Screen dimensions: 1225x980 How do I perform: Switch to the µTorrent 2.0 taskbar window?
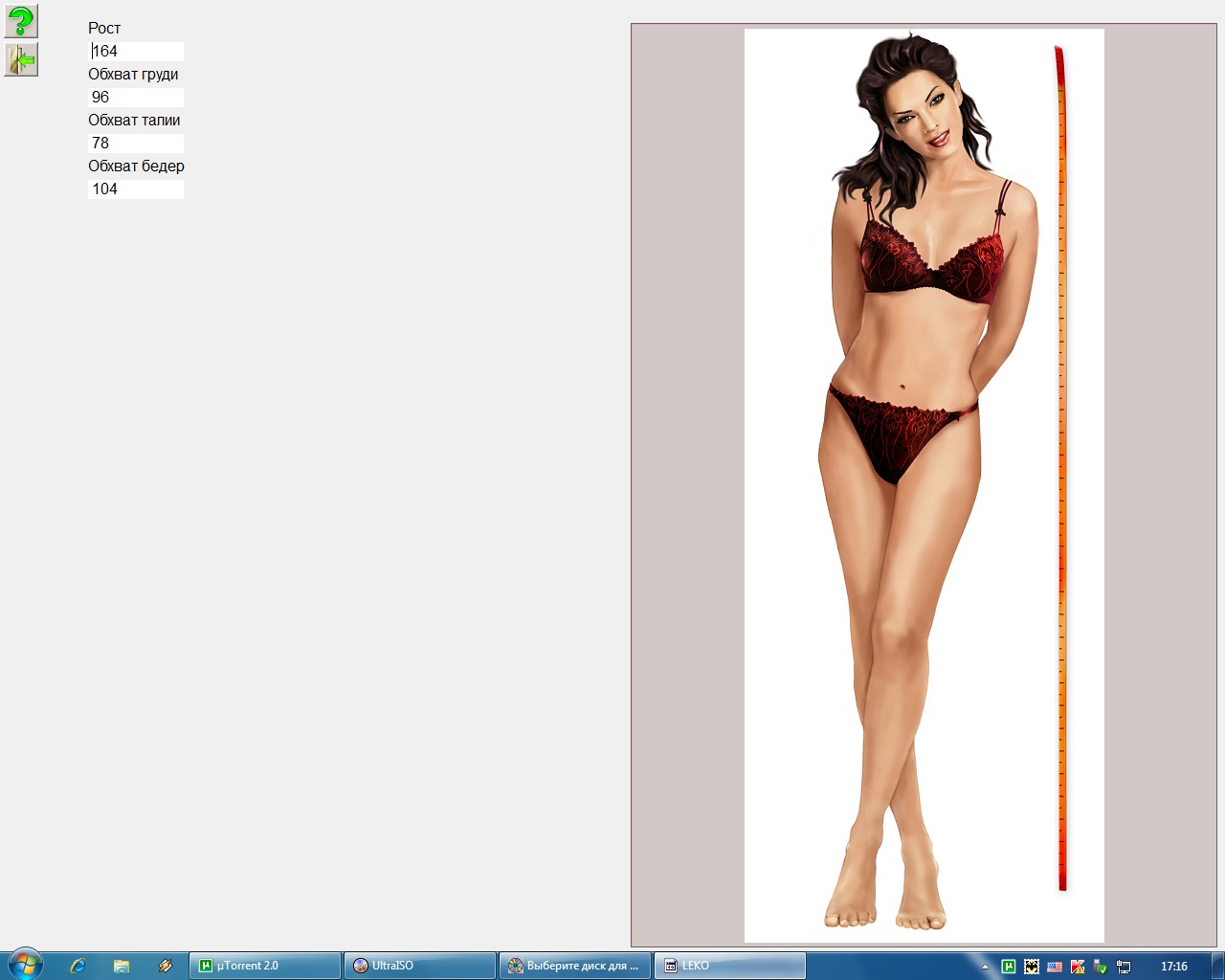[265, 966]
